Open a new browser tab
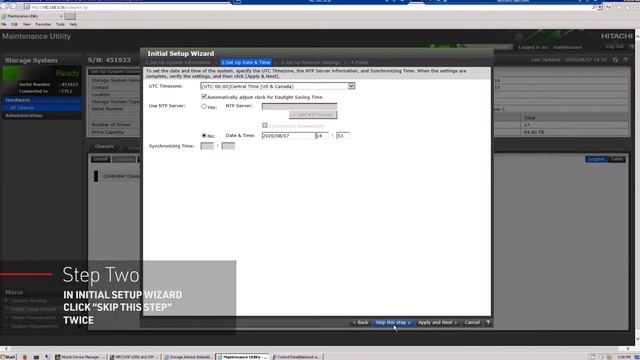Viewport: 640px width, 360px height. pyautogui.click(x=70, y=16)
